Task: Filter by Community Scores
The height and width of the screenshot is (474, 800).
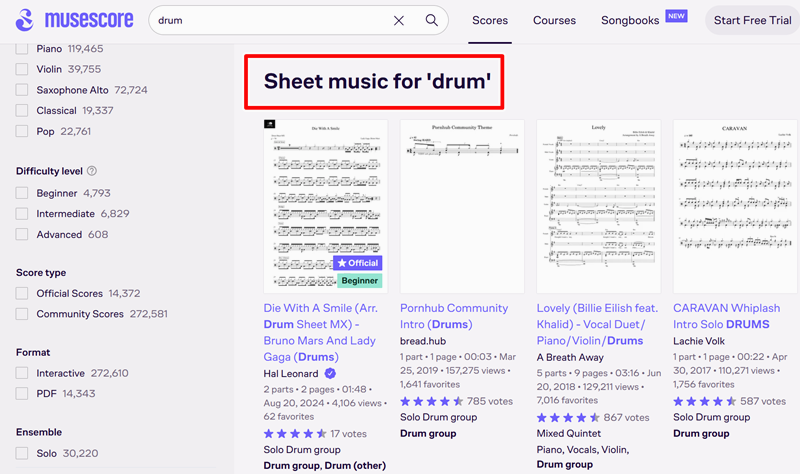Action: [21, 314]
